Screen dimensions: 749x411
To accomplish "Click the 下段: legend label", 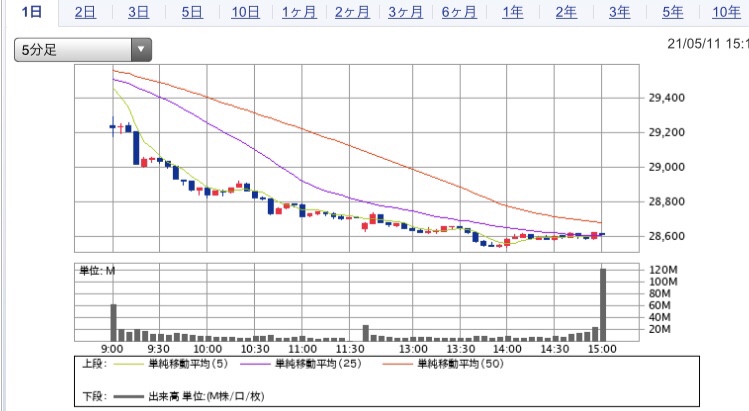I will tap(95, 397).
